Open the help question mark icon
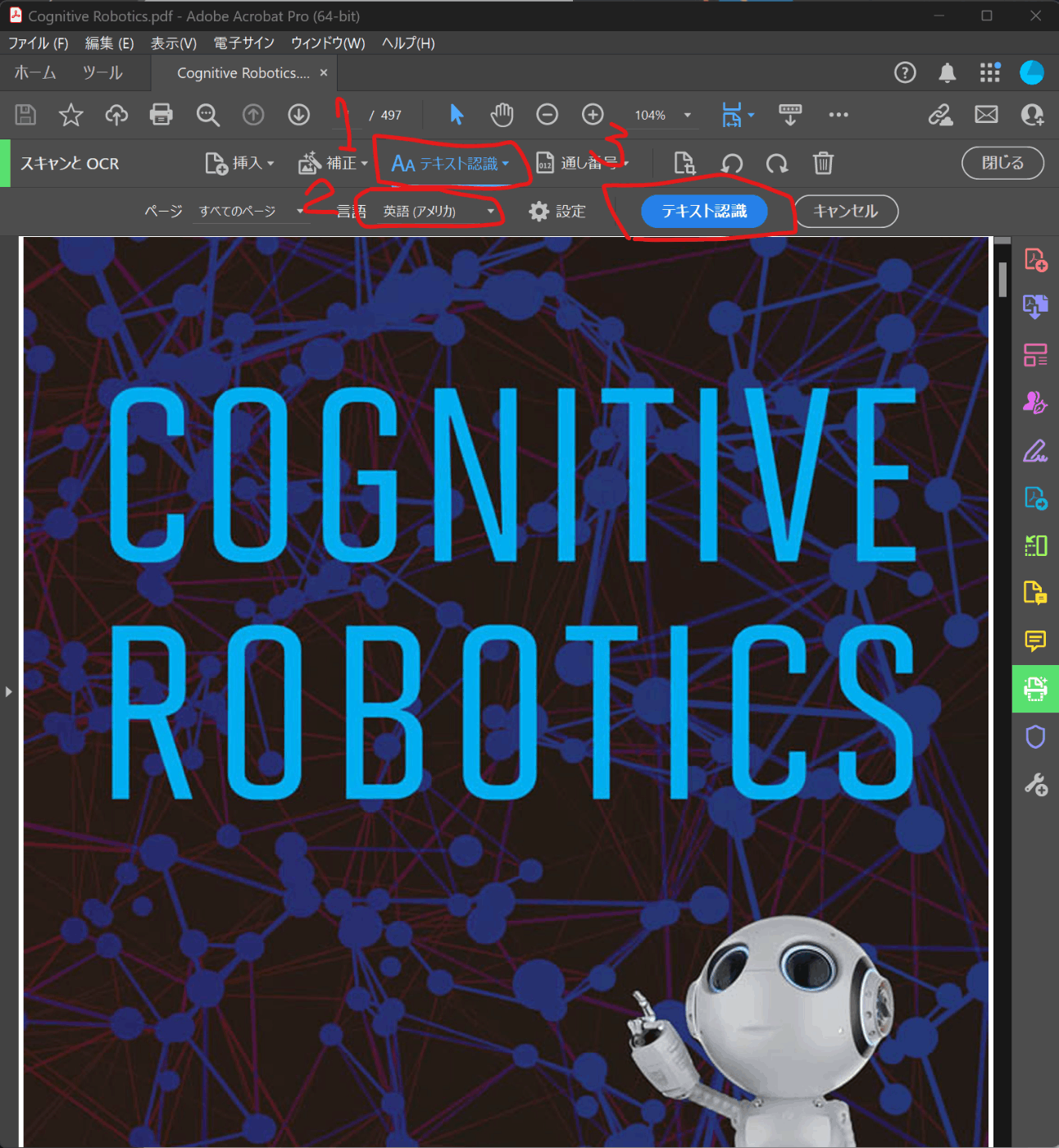This screenshot has height=1148, width=1059. (x=905, y=73)
